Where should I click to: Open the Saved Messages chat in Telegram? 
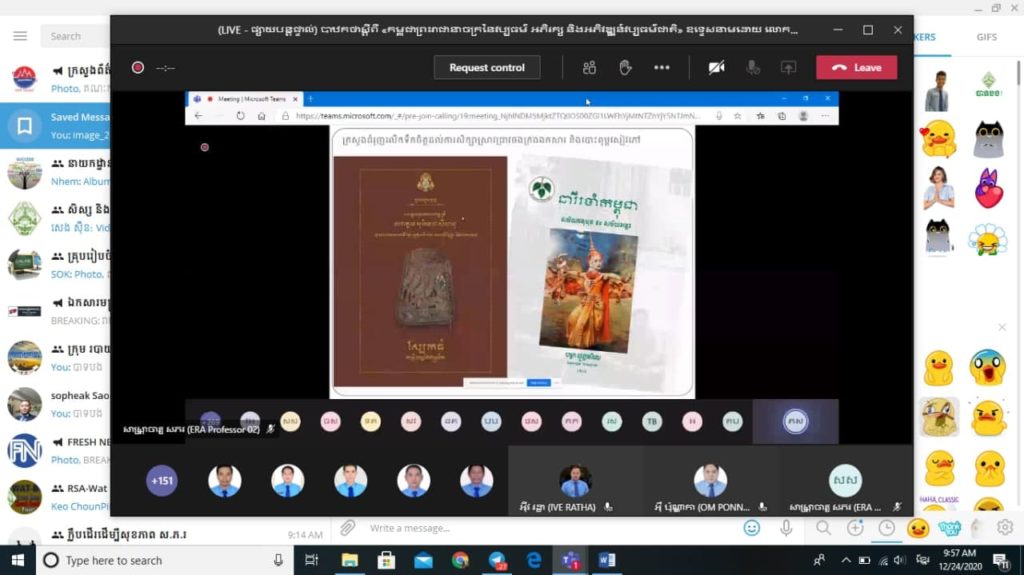(56, 125)
